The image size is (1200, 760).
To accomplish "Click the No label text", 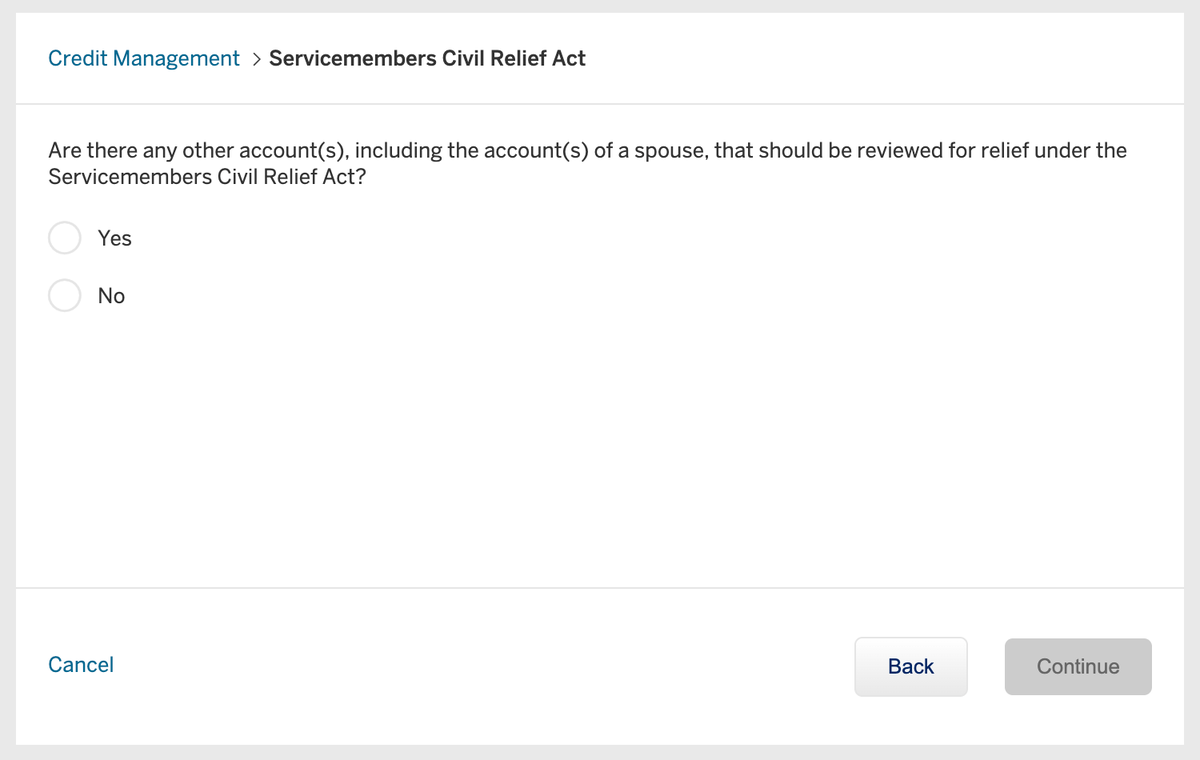I will click(x=111, y=295).
